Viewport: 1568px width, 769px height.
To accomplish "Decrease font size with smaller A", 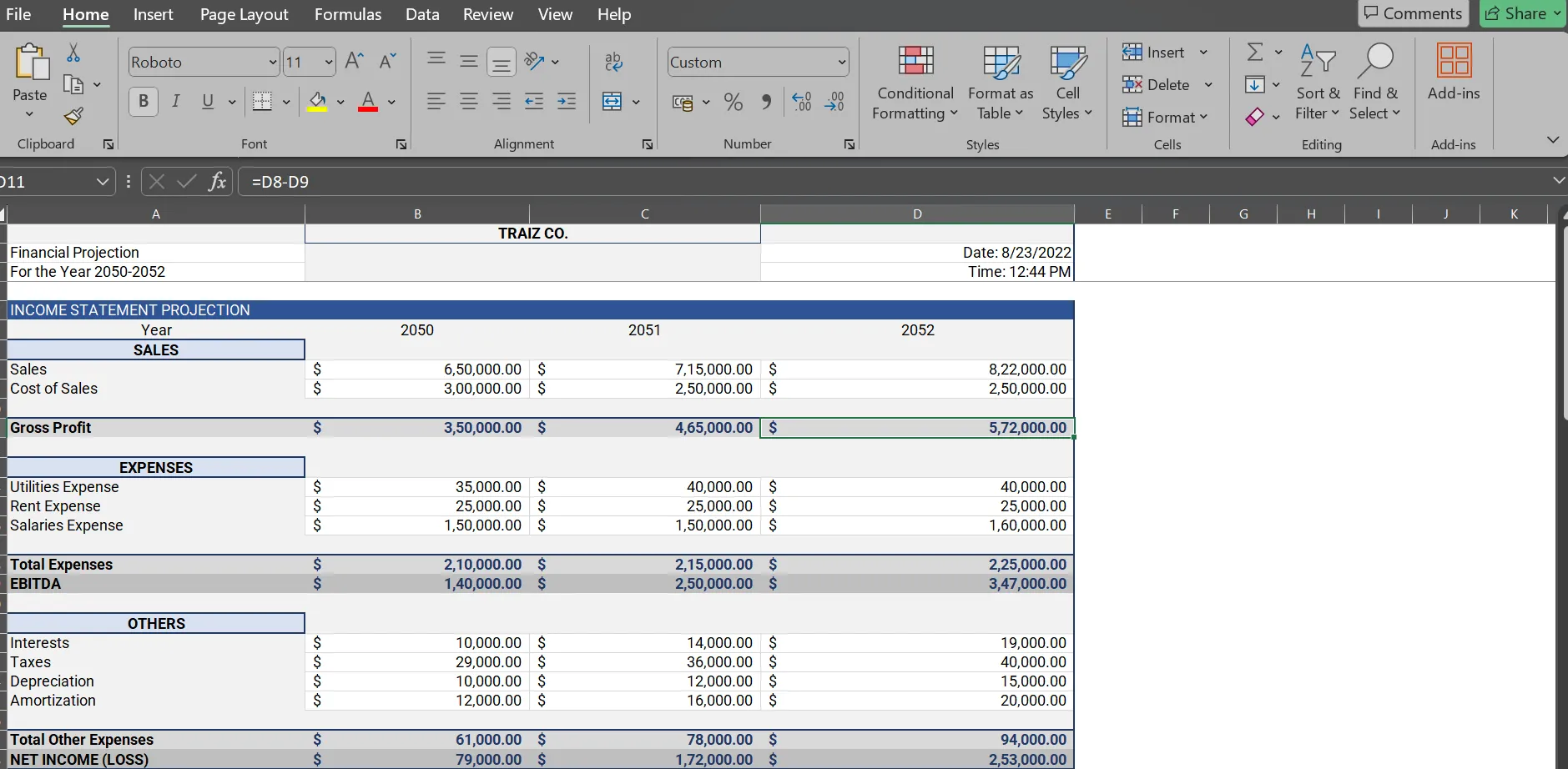I will click(387, 61).
